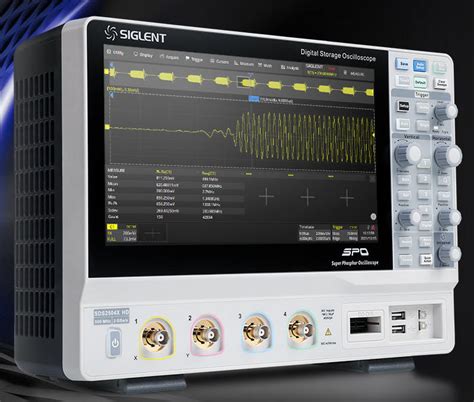Open the Trigger menu with flag icon
This screenshot has height=402, width=474.
[194, 59]
